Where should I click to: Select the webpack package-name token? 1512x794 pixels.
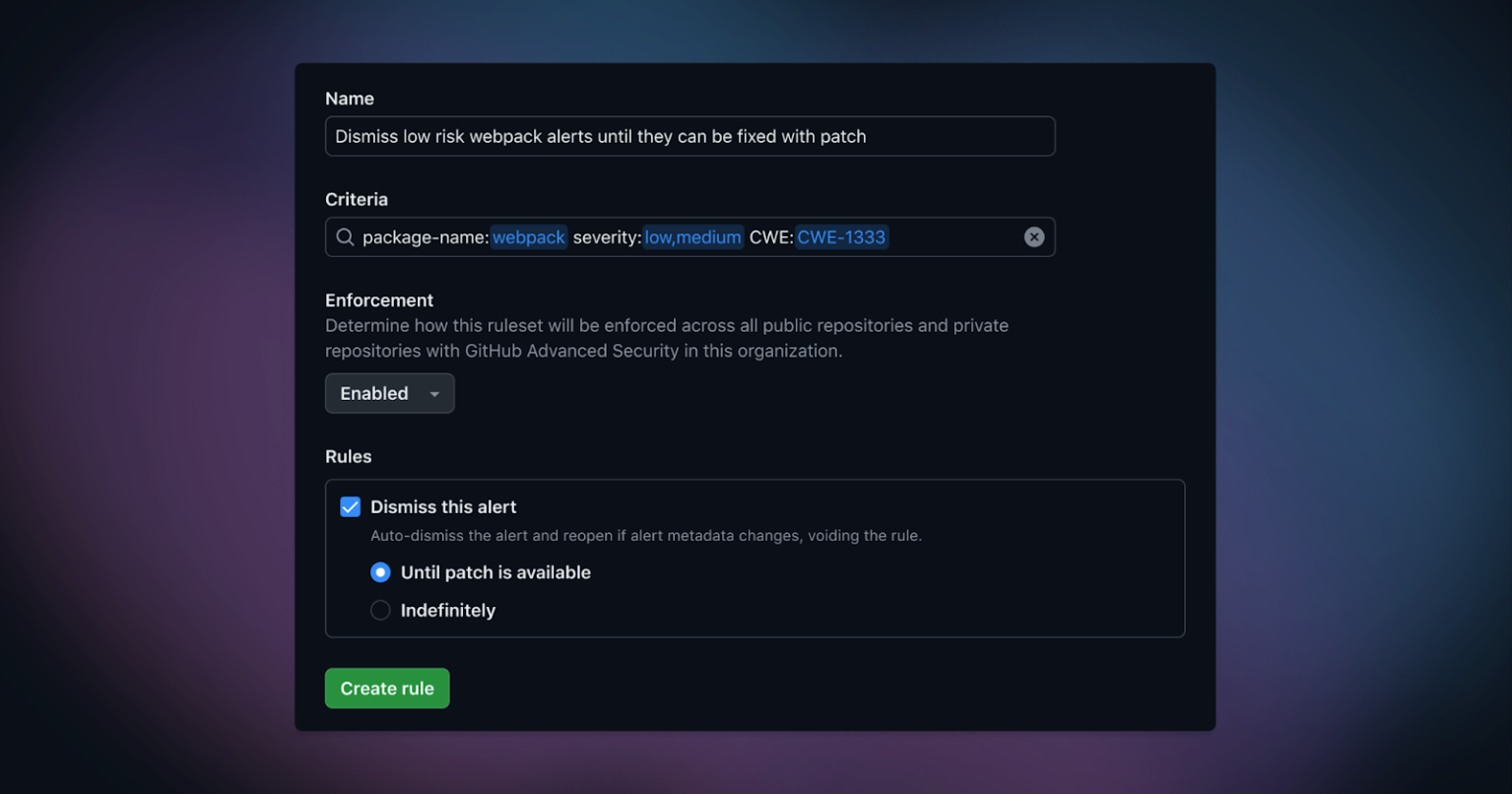click(x=529, y=236)
